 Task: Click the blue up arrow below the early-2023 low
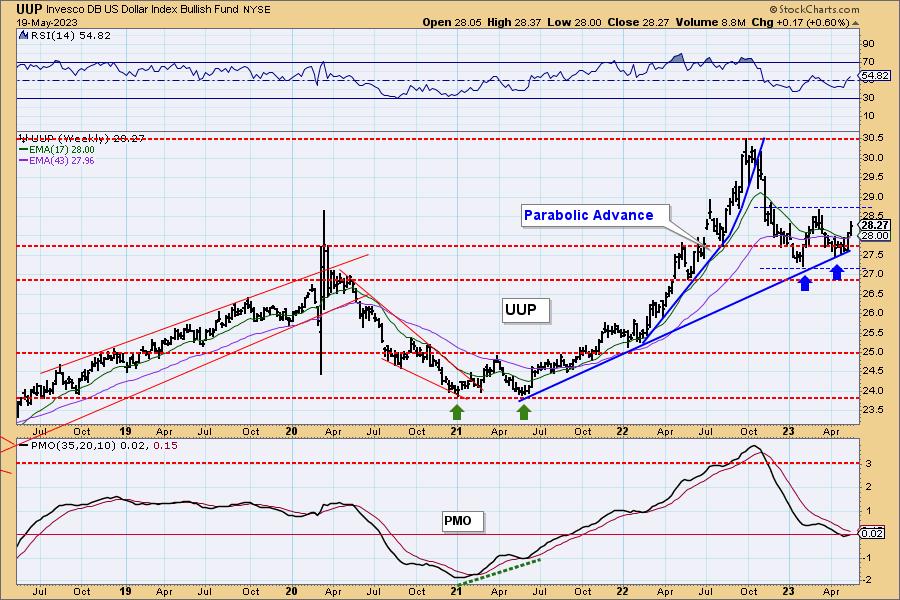805,282
